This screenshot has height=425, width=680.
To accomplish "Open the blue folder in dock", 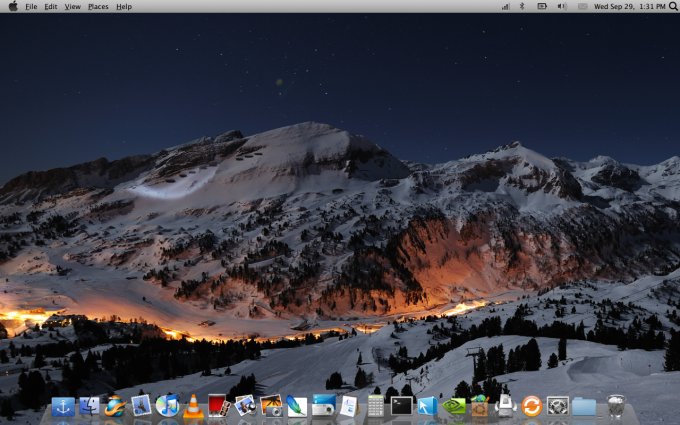I will coord(584,407).
